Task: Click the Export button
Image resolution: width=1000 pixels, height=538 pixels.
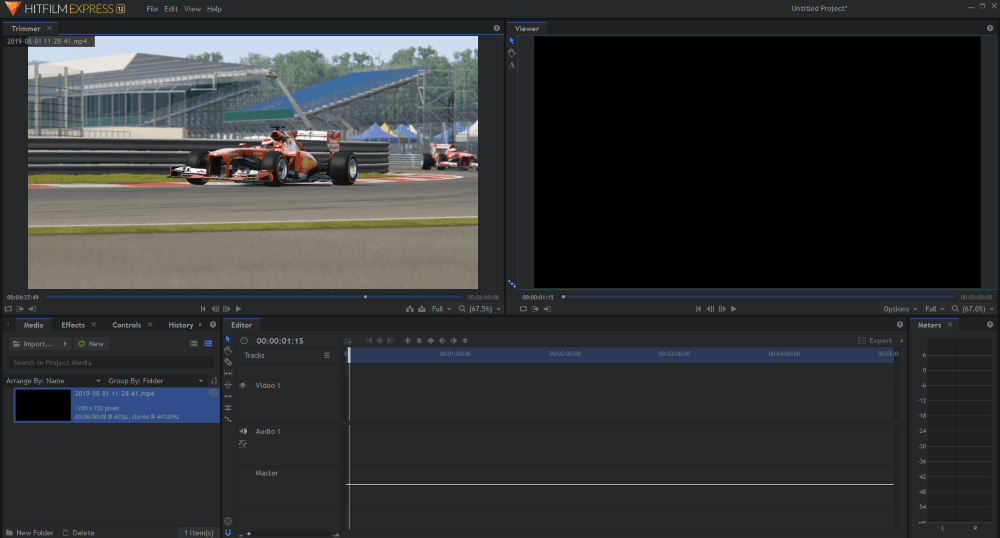Action: (875, 340)
